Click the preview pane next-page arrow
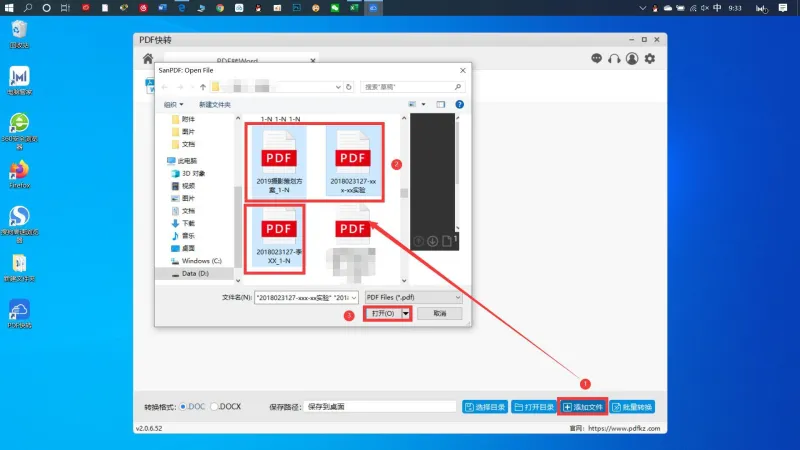Screen dimensions: 800x450 pyautogui.click(x=433, y=241)
